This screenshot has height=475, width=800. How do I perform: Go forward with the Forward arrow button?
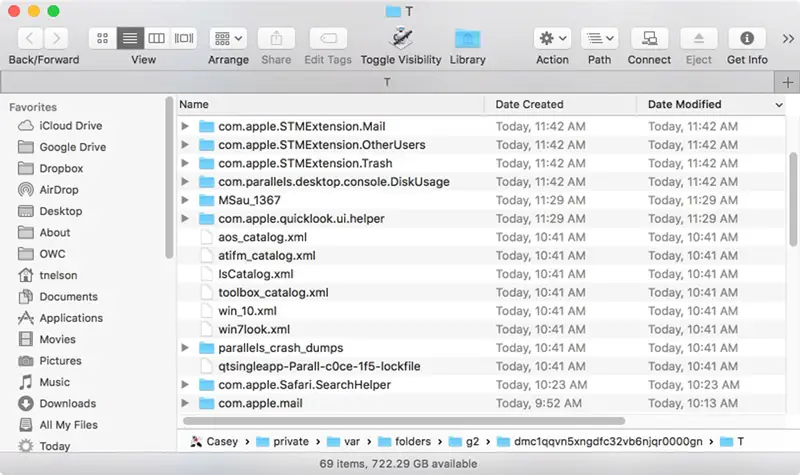click(56, 38)
